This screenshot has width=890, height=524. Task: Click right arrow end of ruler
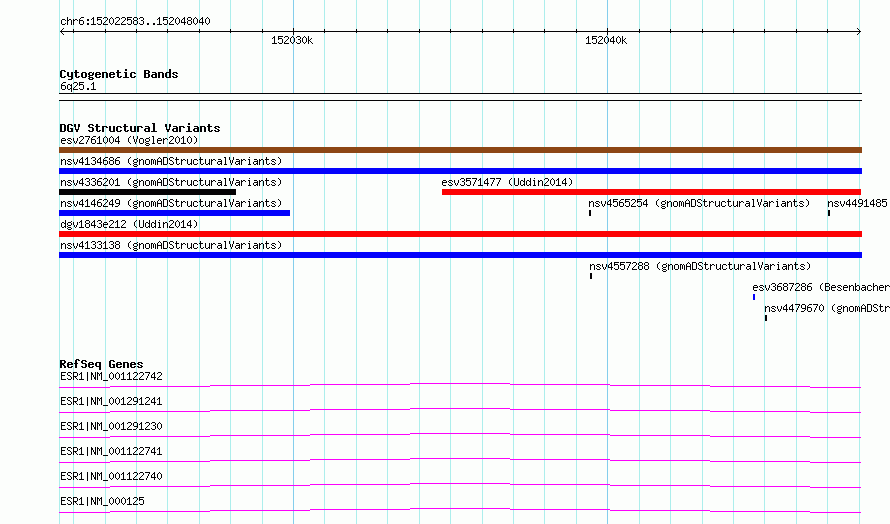[859, 31]
